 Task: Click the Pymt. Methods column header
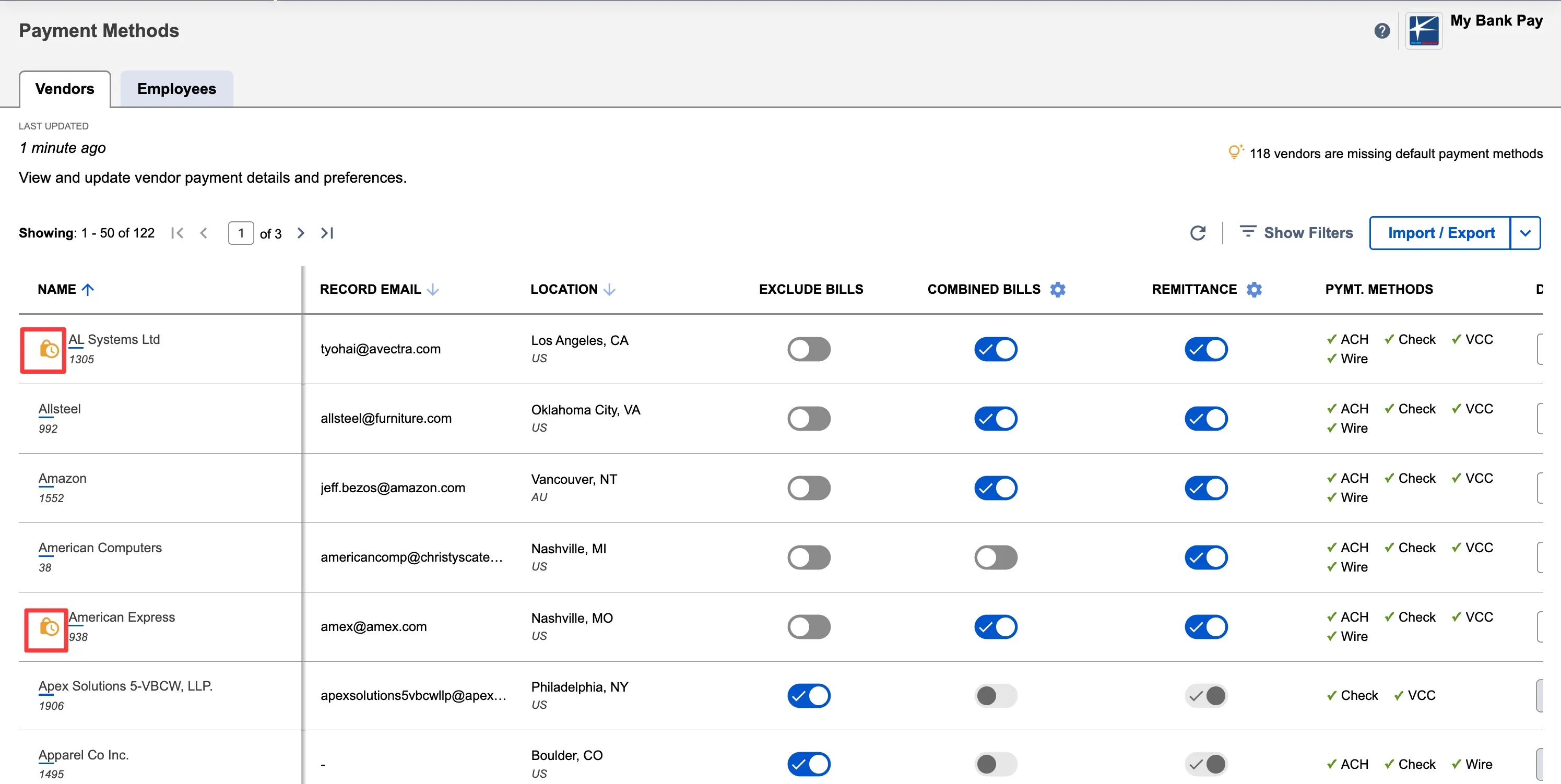click(x=1379, y=290)
